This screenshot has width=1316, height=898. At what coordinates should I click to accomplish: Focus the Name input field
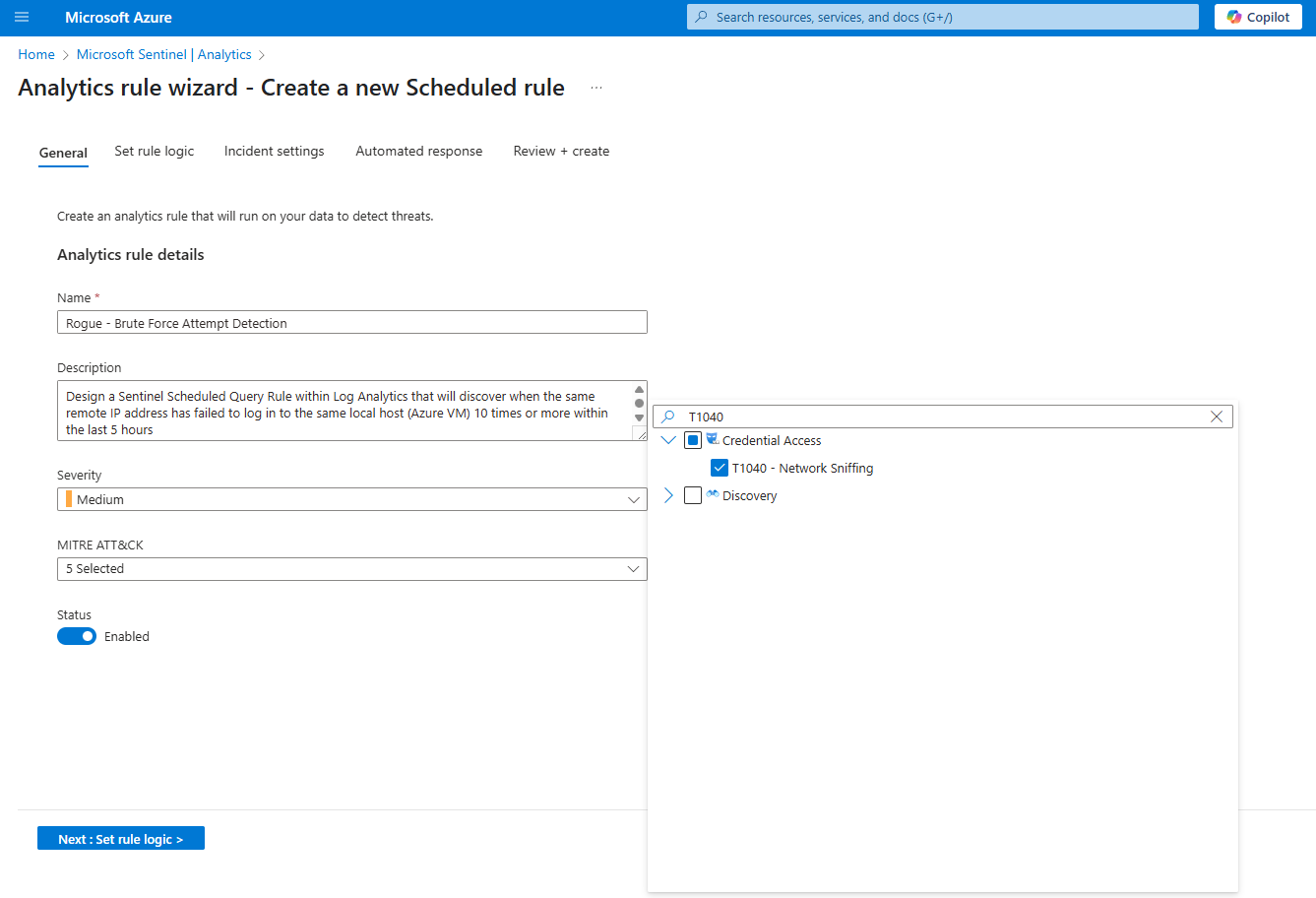click(x=352, y=323)
